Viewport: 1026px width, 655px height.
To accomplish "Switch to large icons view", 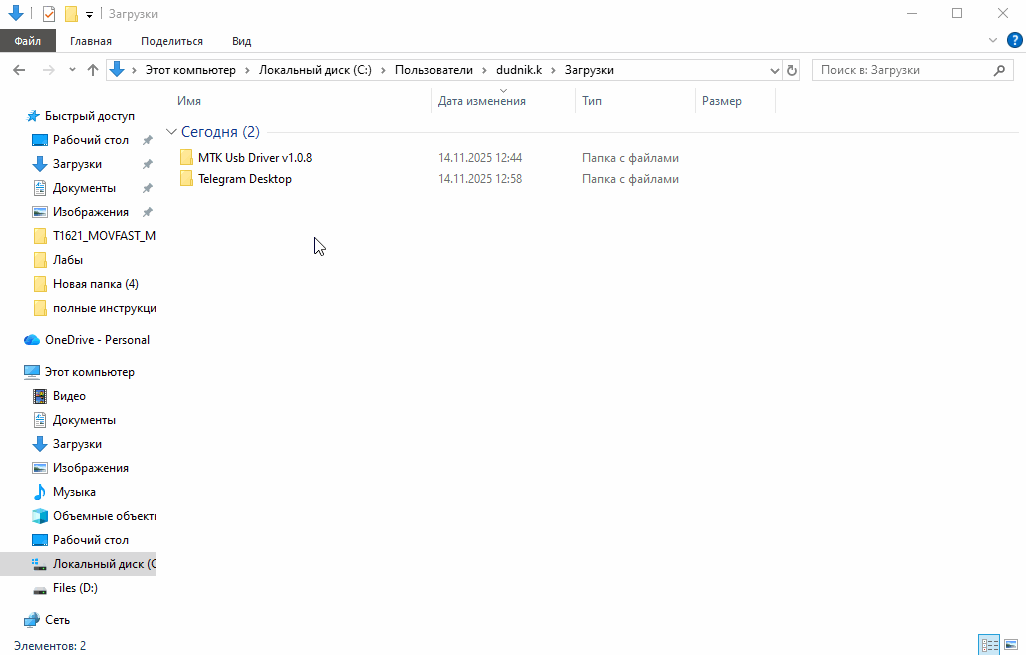I will click(1009, 645).
